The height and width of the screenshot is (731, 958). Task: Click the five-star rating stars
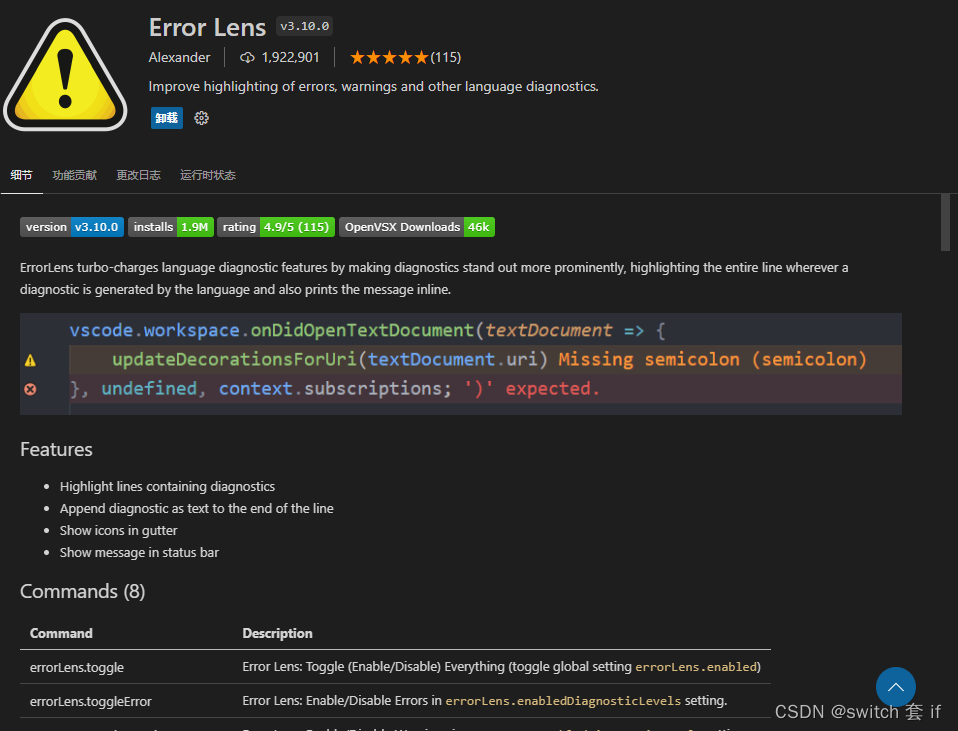tap(389, 57)
